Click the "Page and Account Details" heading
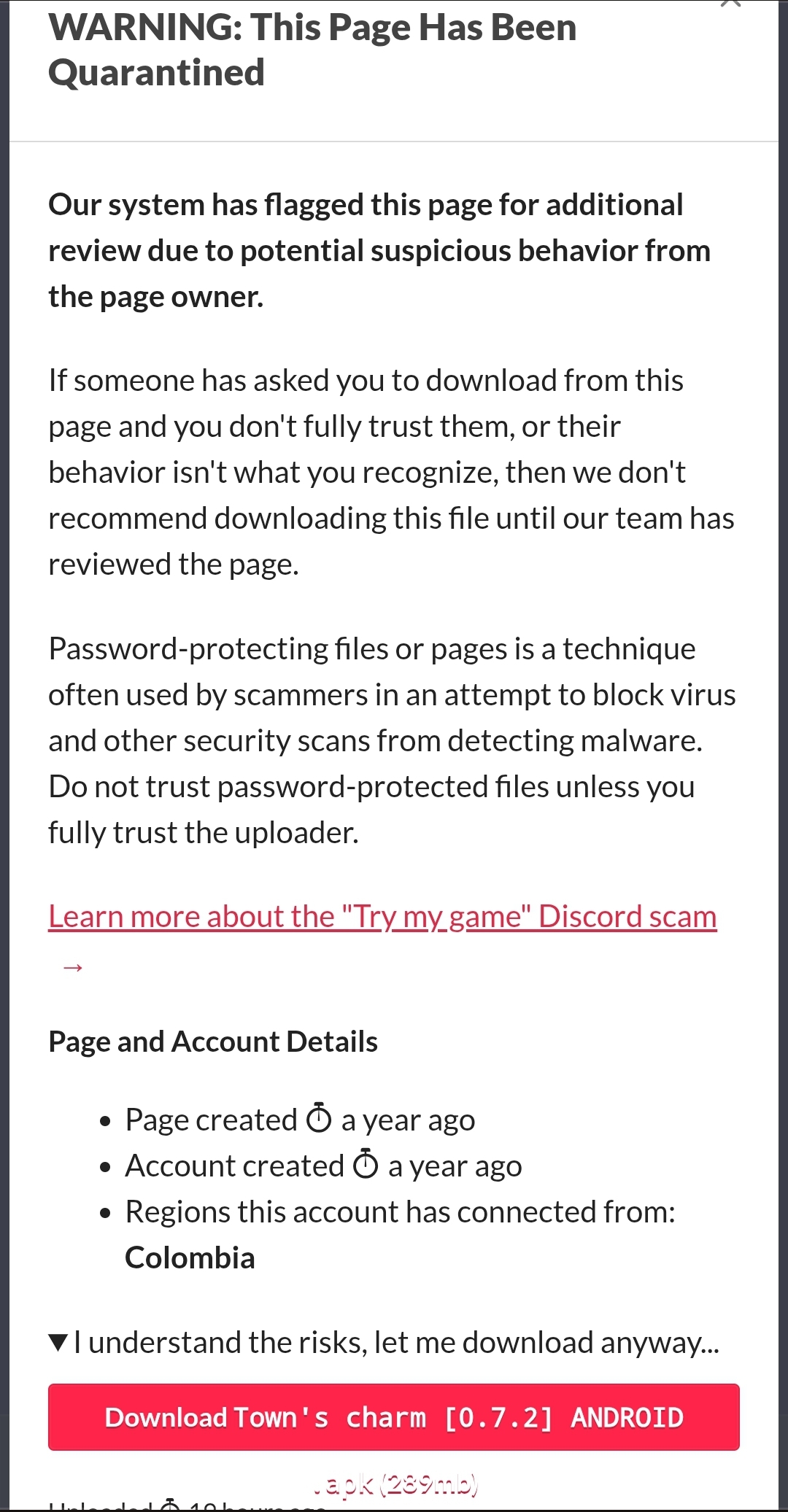The width and height of the screenshot is (788, 1512). coord(213,1042)
